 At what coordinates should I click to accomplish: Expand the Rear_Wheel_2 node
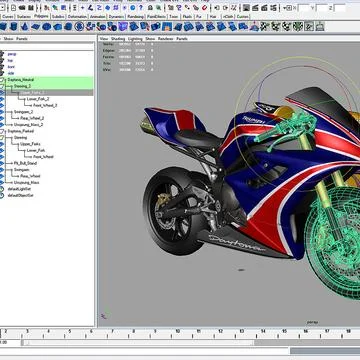click(x=18, y=118)
